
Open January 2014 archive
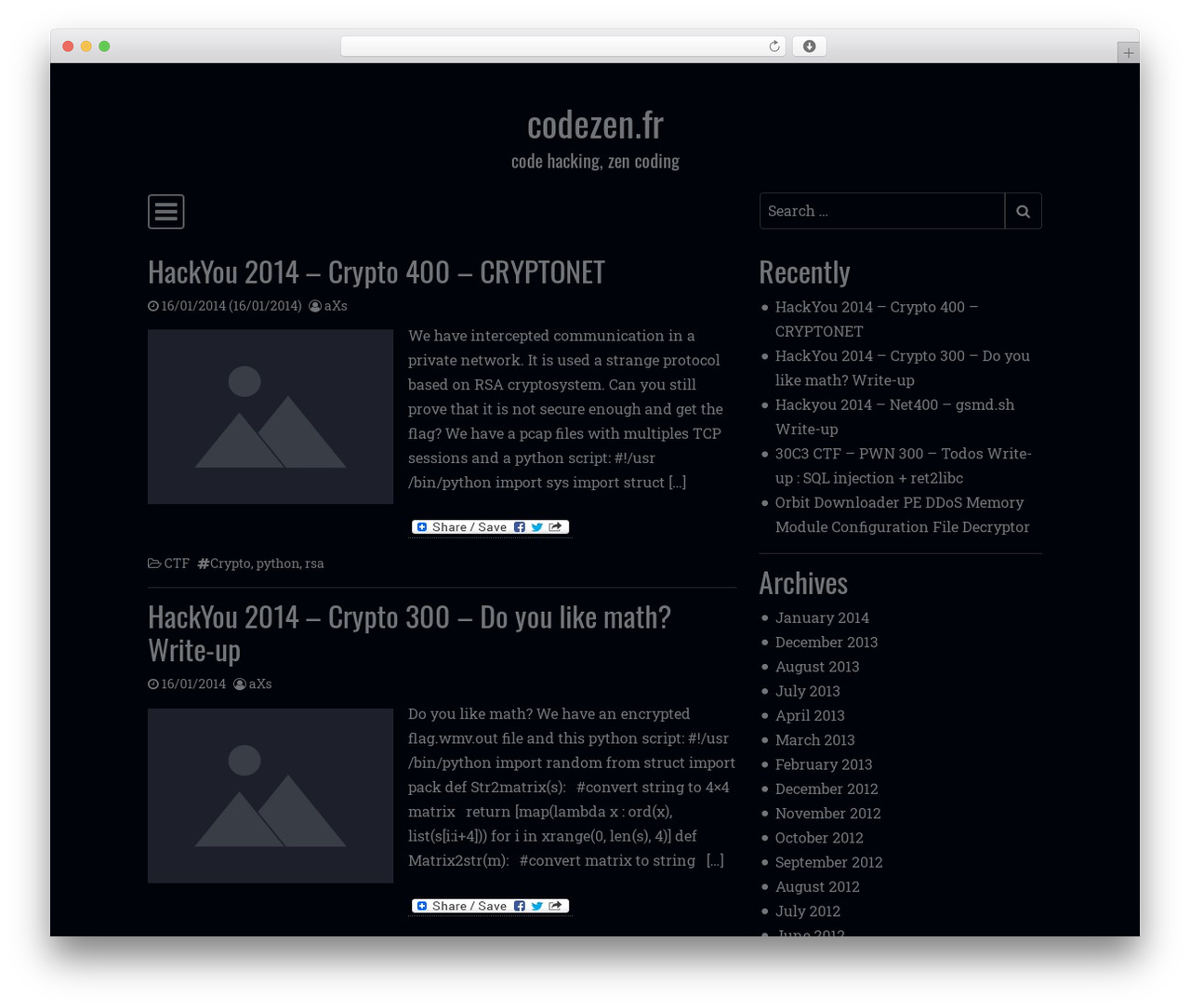coord(822,617)
